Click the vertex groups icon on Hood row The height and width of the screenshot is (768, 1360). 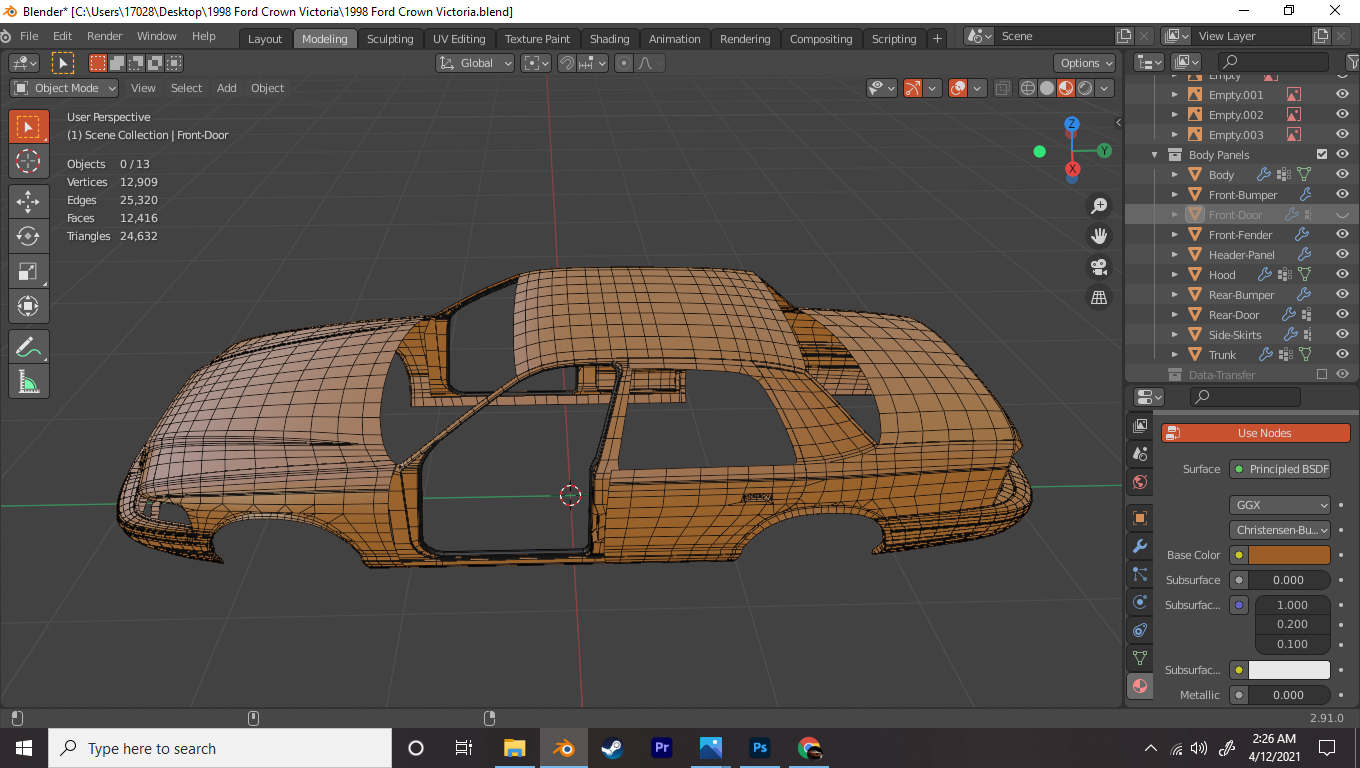pyautogui.click(x=1284, y=274)
